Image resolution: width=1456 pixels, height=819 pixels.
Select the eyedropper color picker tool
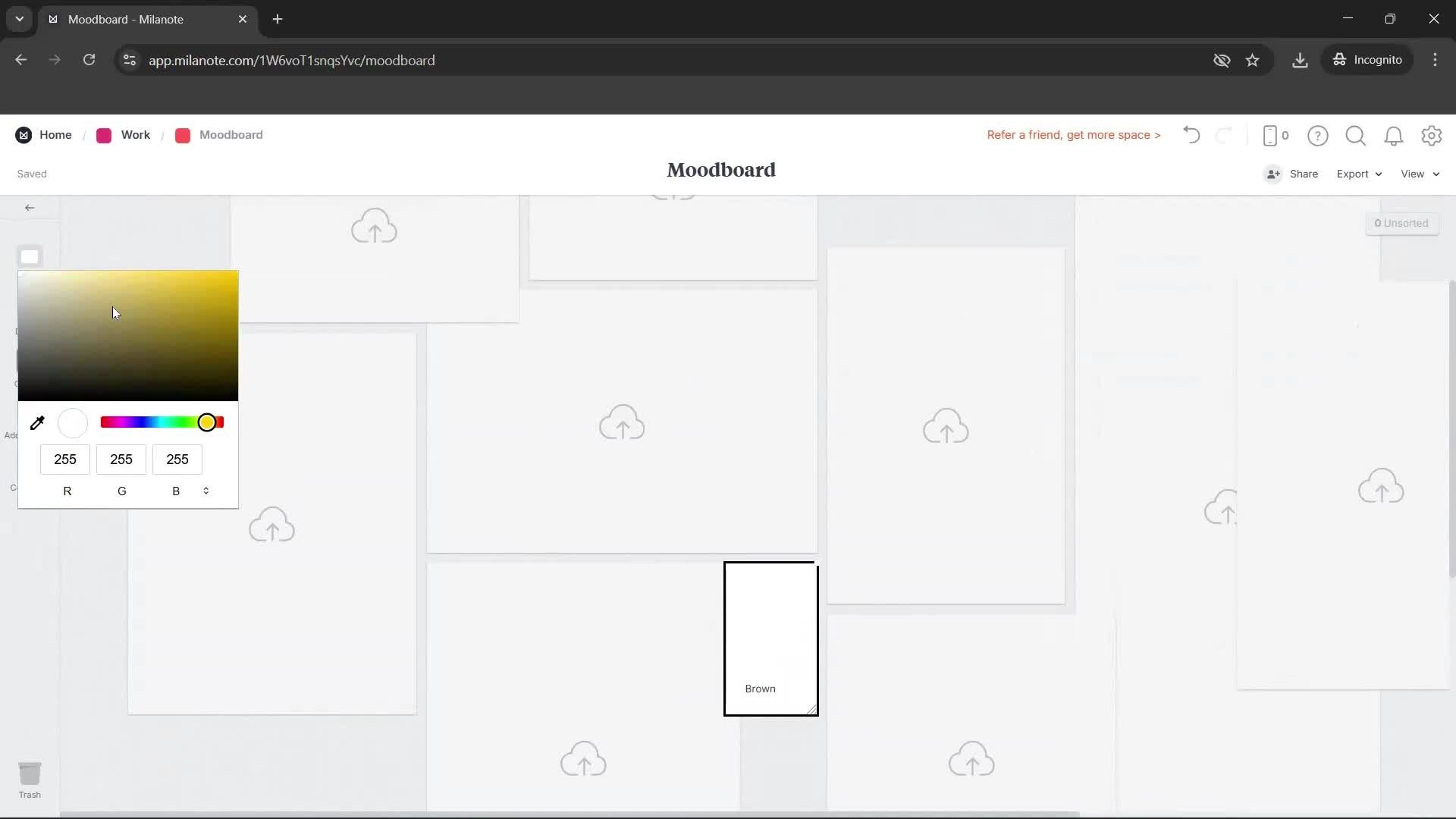(x=37, y=422)
